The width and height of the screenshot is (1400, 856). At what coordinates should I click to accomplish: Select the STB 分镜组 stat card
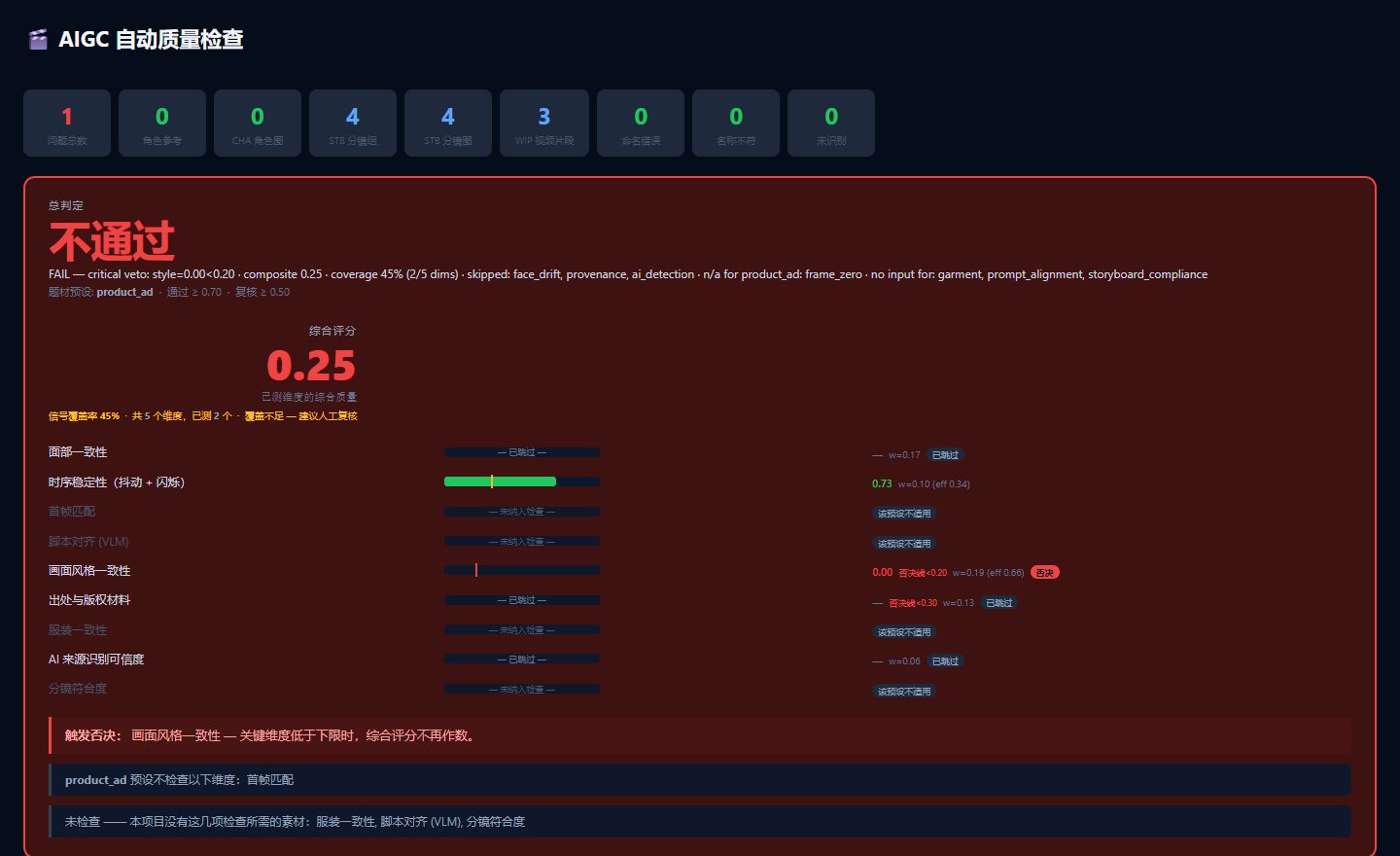click(353, 123)
